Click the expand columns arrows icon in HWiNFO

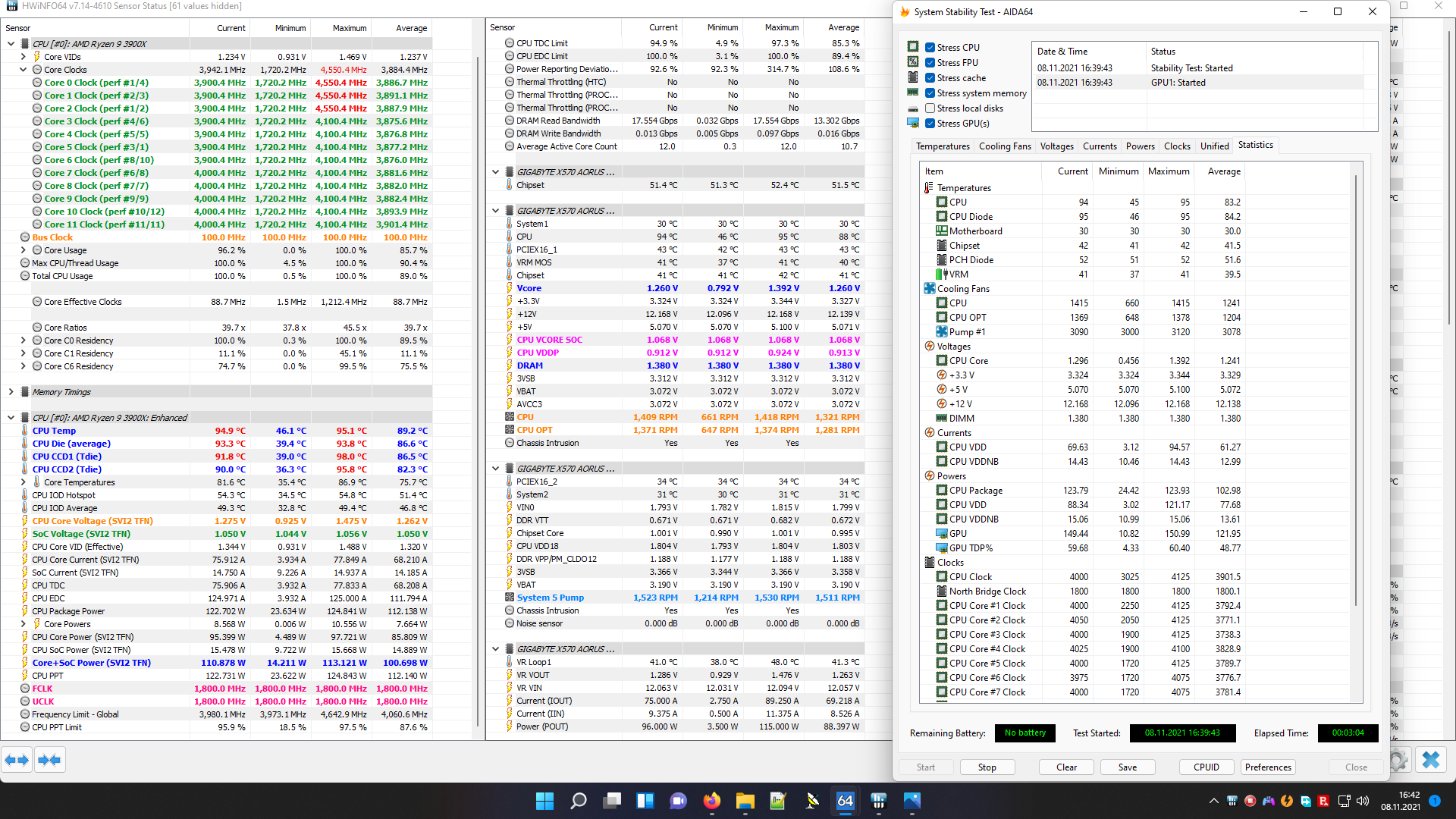[17, 760]
